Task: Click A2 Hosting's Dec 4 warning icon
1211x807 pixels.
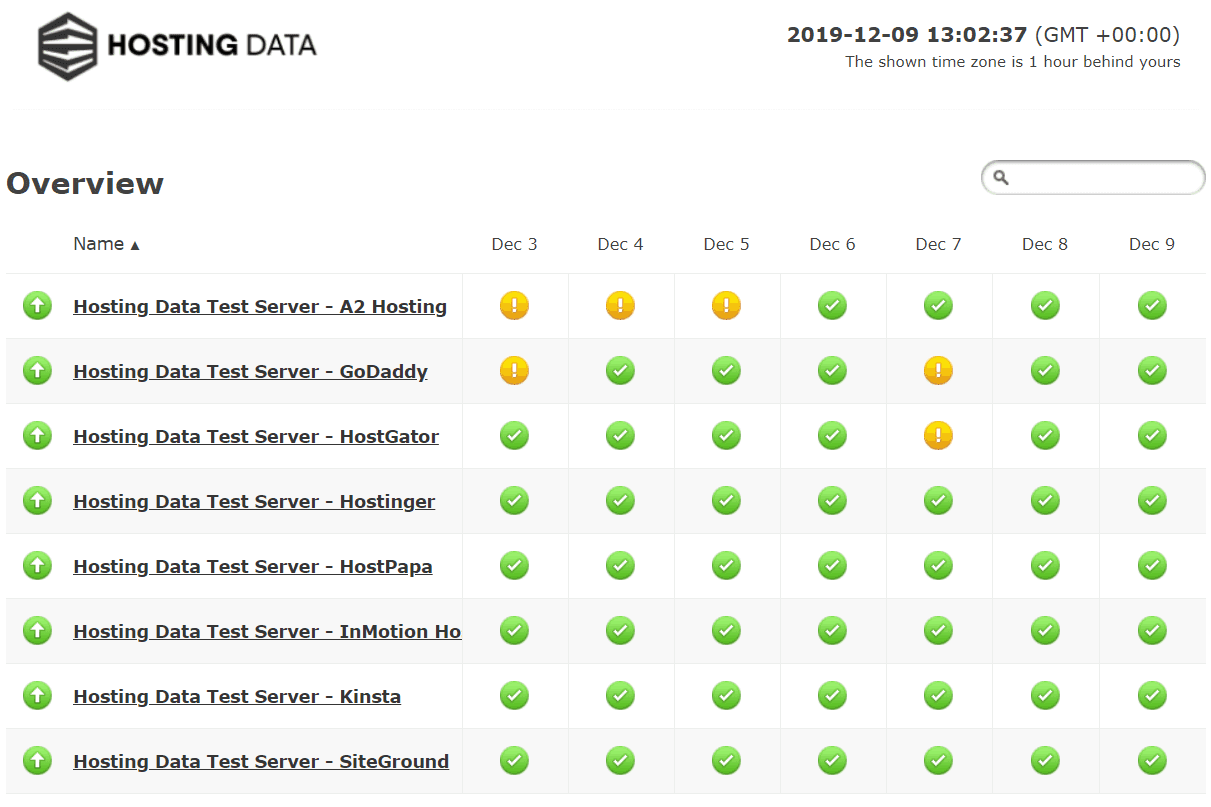Action: pyautogui.click(x=620, y=306)
